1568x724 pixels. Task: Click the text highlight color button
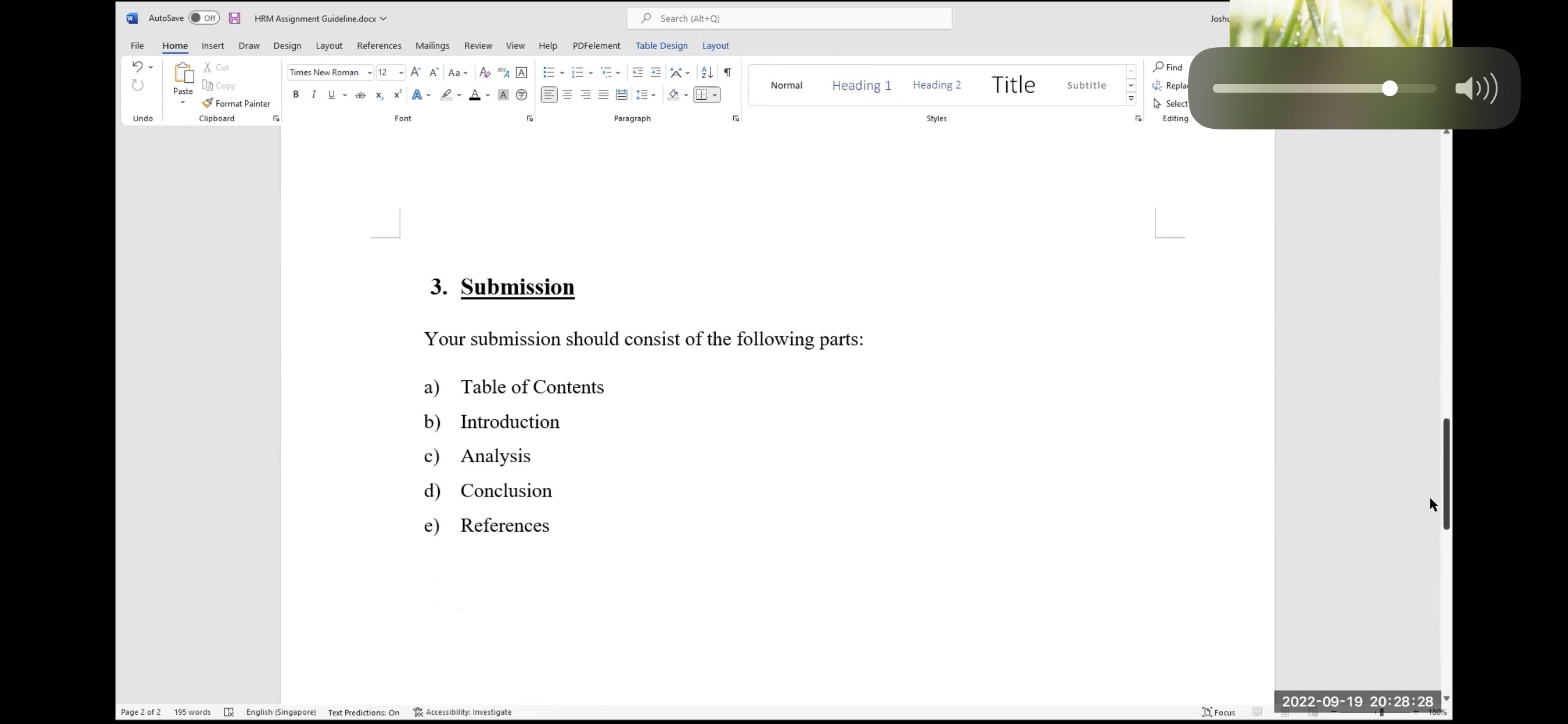click(x=446, y=95)
